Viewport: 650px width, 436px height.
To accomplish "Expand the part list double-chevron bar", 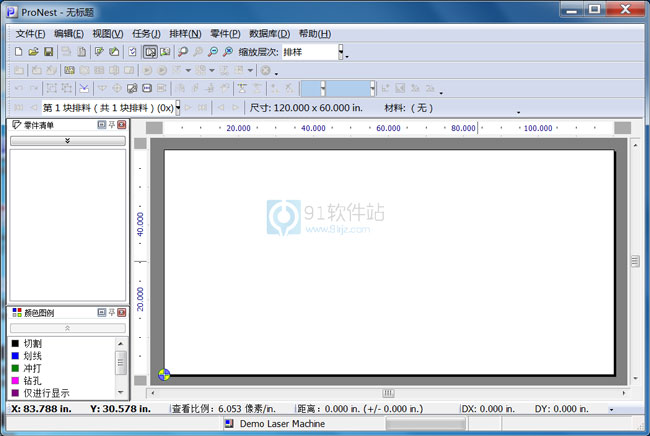I will pyautogui.click(x=68, y=141).
